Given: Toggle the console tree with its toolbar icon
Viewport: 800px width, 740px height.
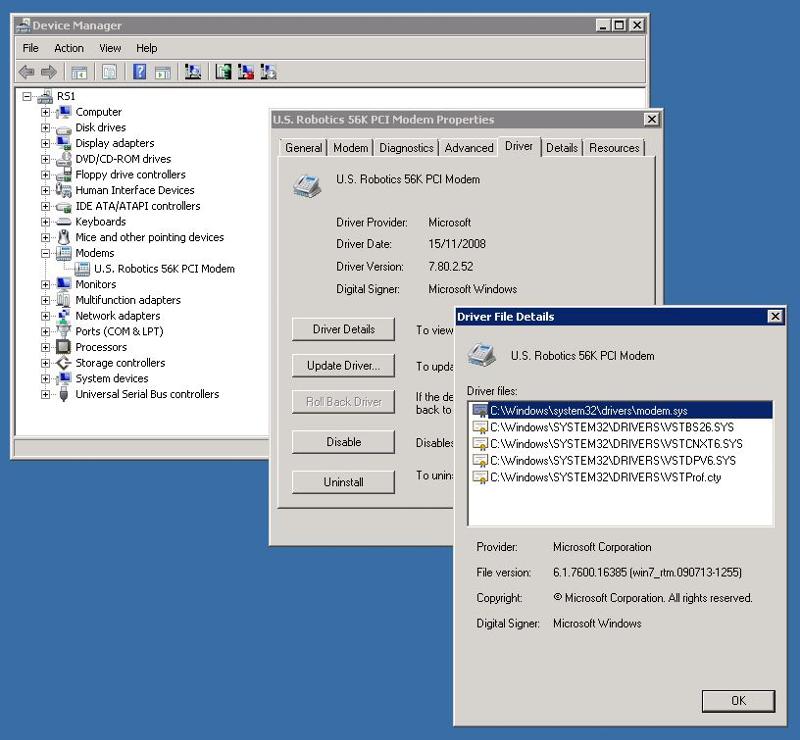Looking at the screenshot, I should 78,71.
